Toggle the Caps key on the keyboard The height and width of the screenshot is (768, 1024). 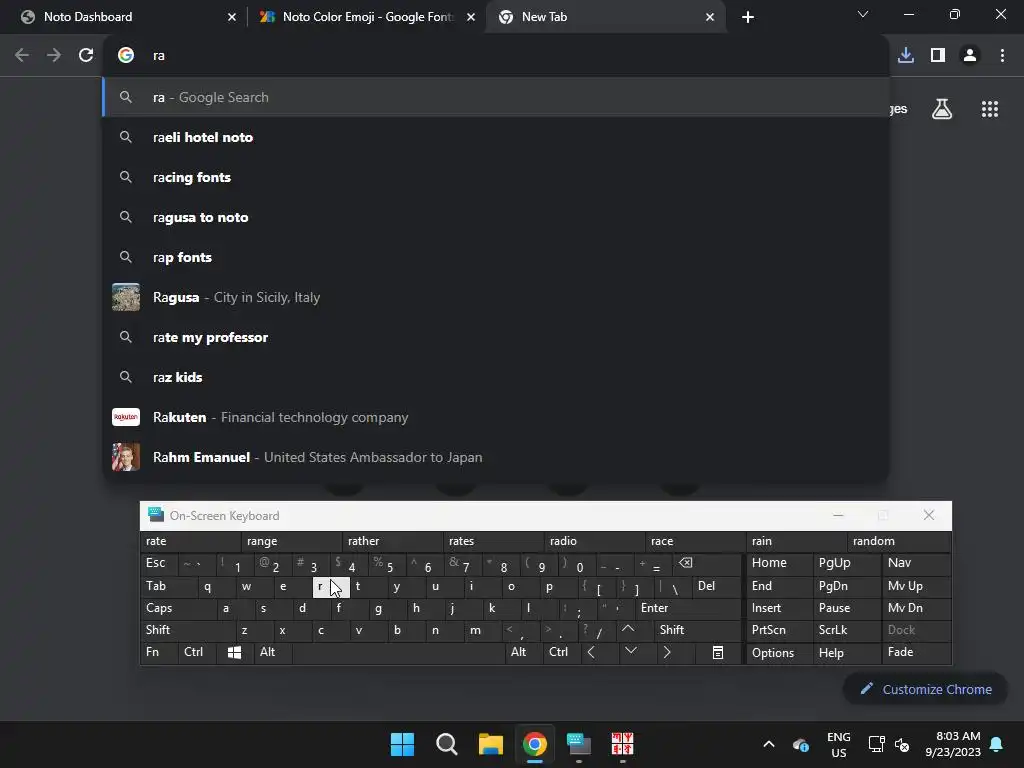(x=178, y=608)
